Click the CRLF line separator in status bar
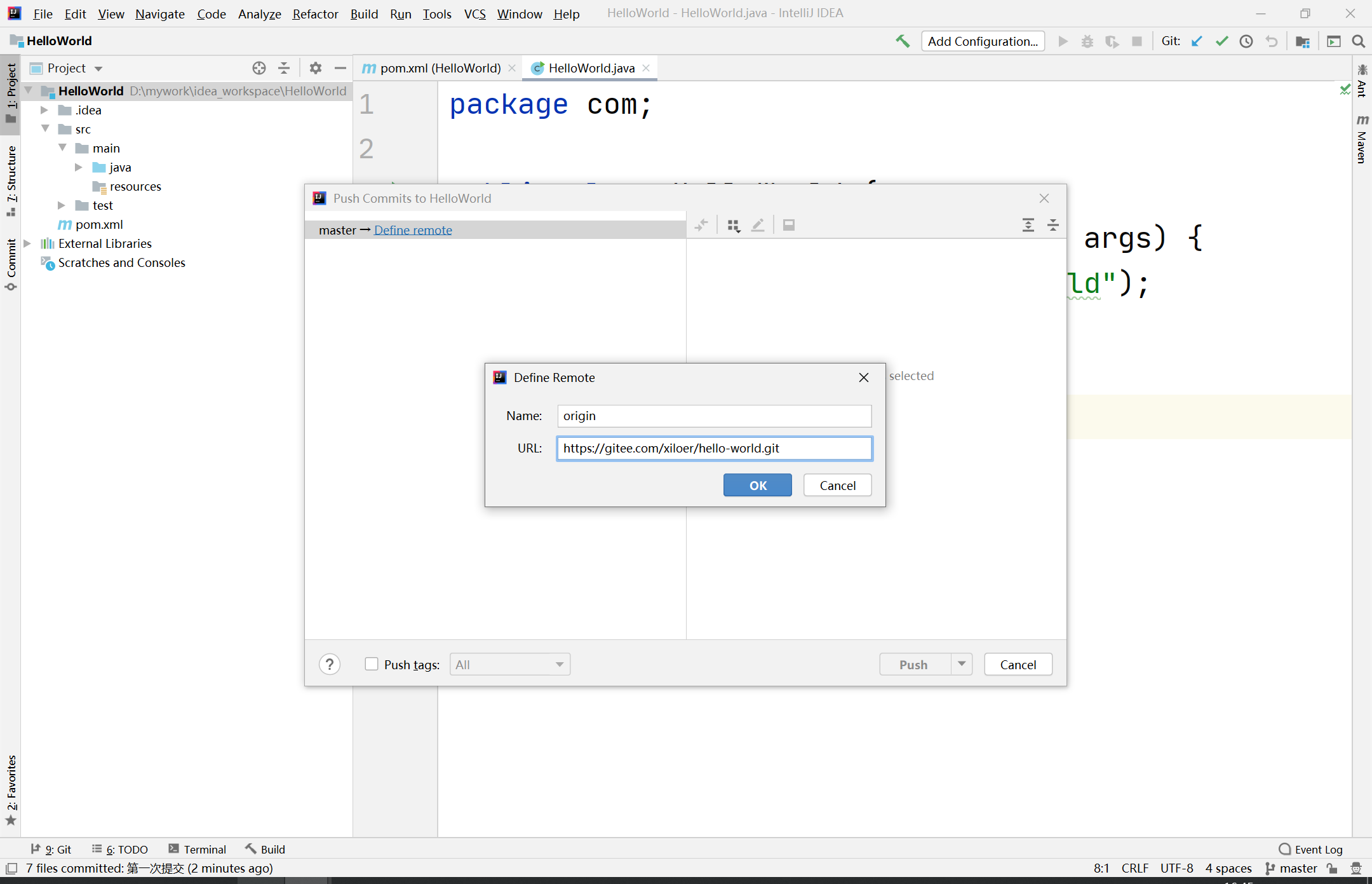The width and height of the screenshot is (1372, 884). 1135,869
